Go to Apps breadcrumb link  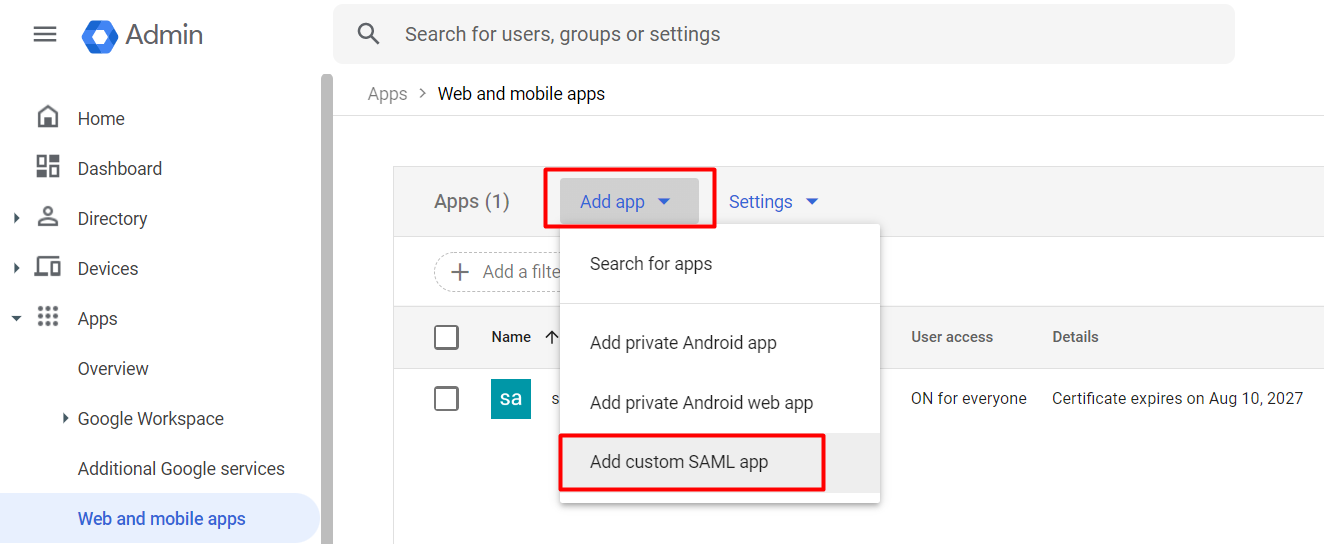(x=387, y=94)
